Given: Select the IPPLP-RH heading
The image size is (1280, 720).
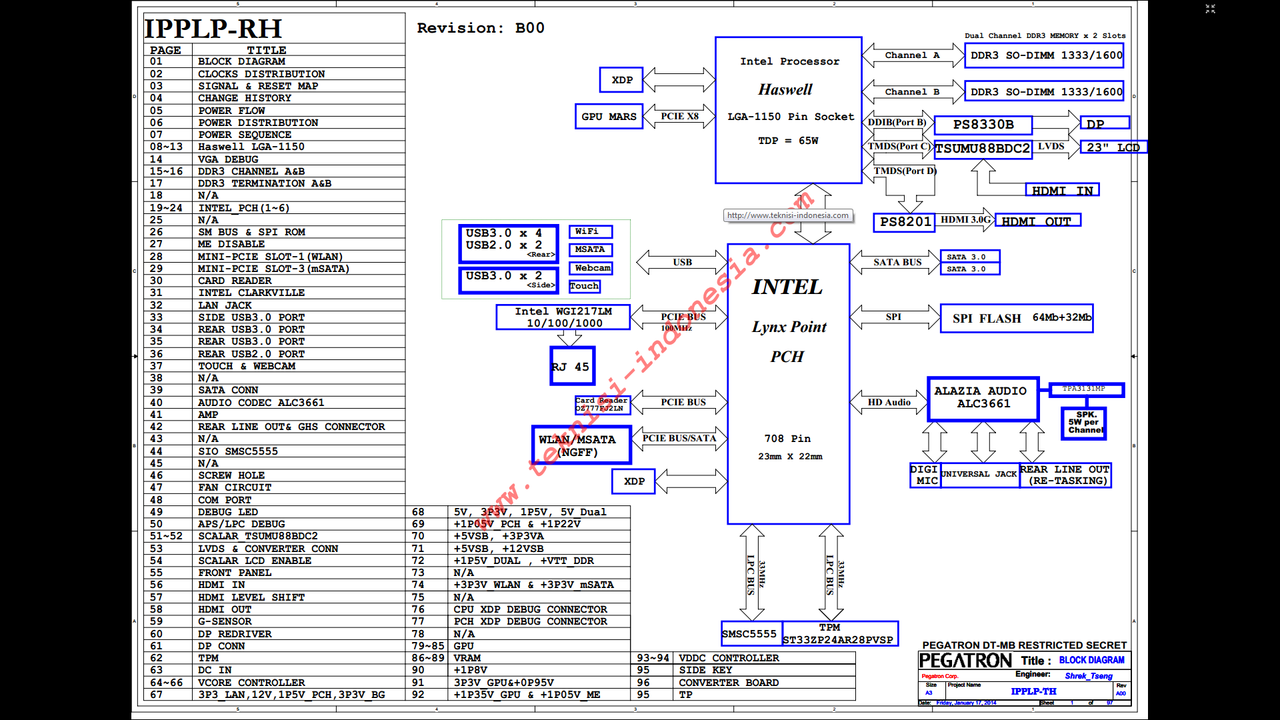Looking at the screenshot, I should click(213, 28).
